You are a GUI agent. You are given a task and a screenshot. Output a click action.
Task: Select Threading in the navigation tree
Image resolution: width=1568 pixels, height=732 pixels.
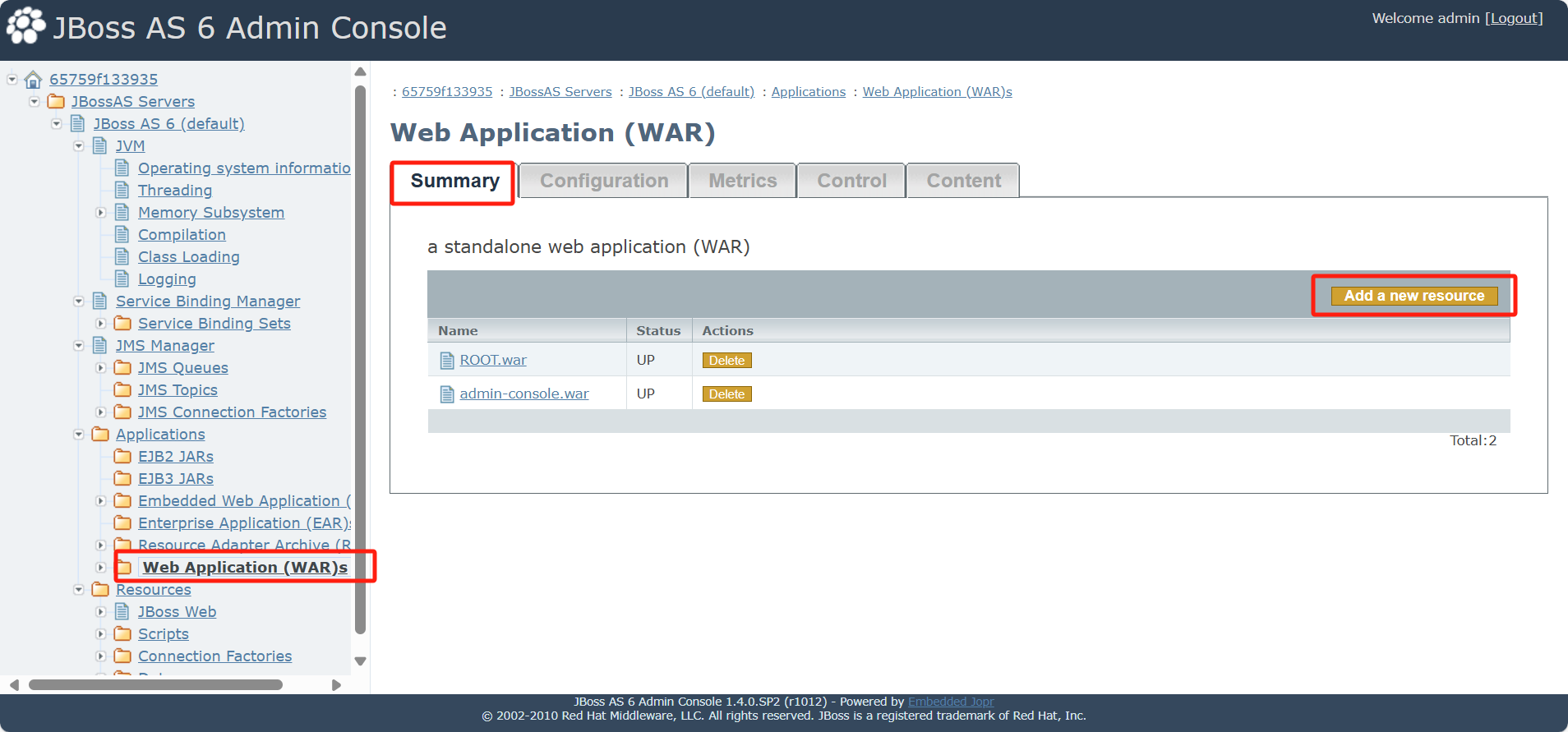point(175,191)
